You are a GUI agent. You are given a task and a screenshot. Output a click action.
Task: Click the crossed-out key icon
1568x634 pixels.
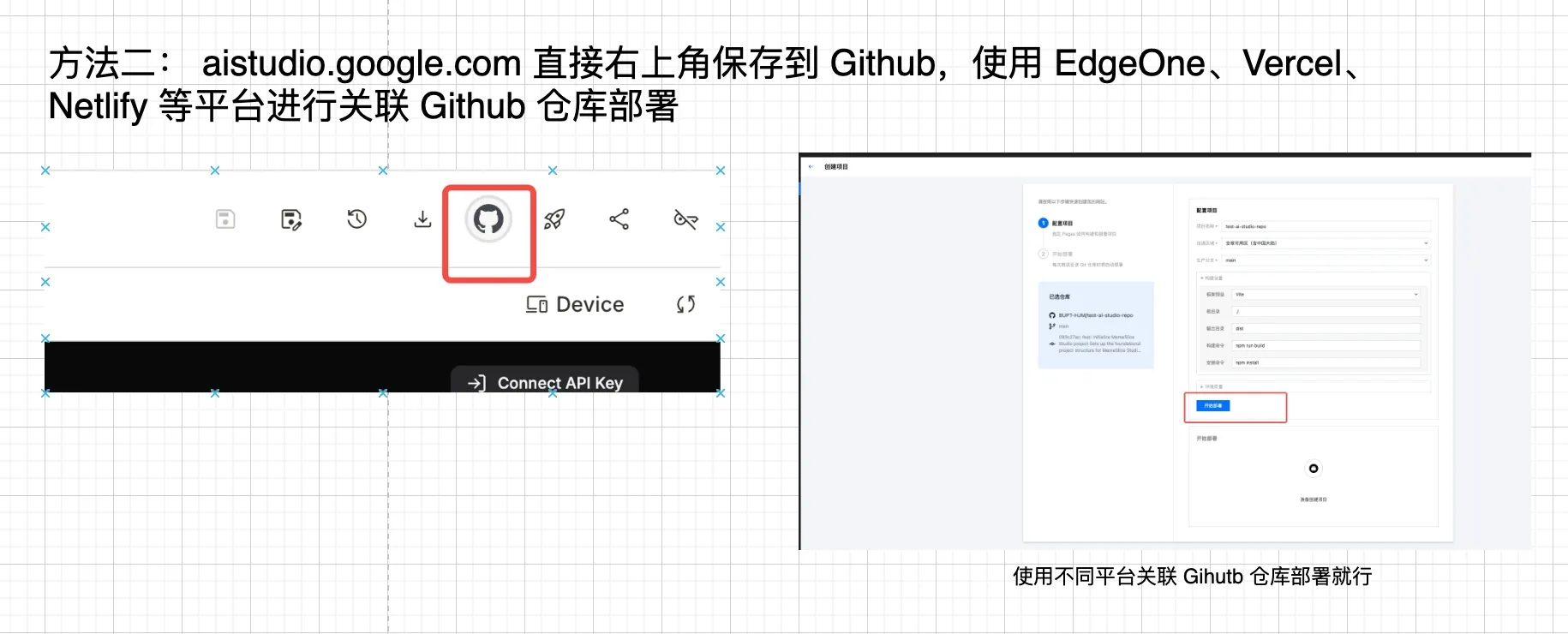coord(685,219)
